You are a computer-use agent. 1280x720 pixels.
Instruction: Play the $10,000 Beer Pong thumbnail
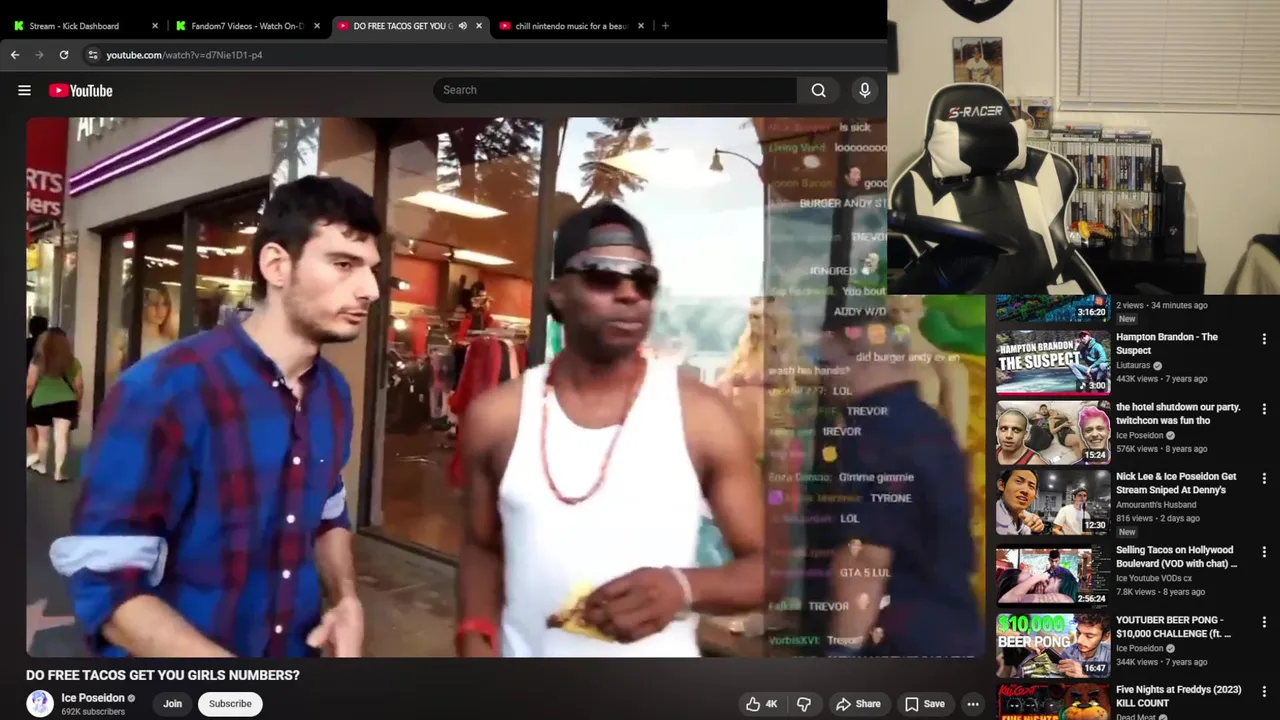[x=1052, y=645]
